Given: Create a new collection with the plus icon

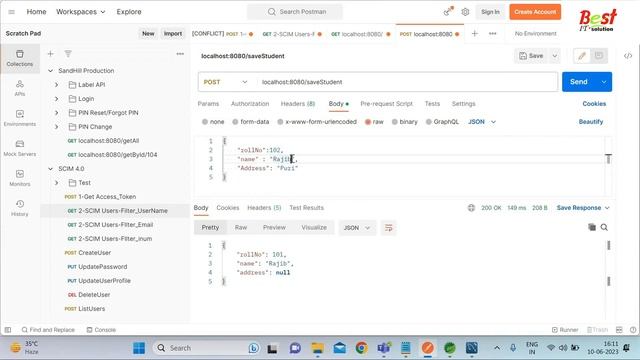Looking at the screenshot, I should point(51,54).
